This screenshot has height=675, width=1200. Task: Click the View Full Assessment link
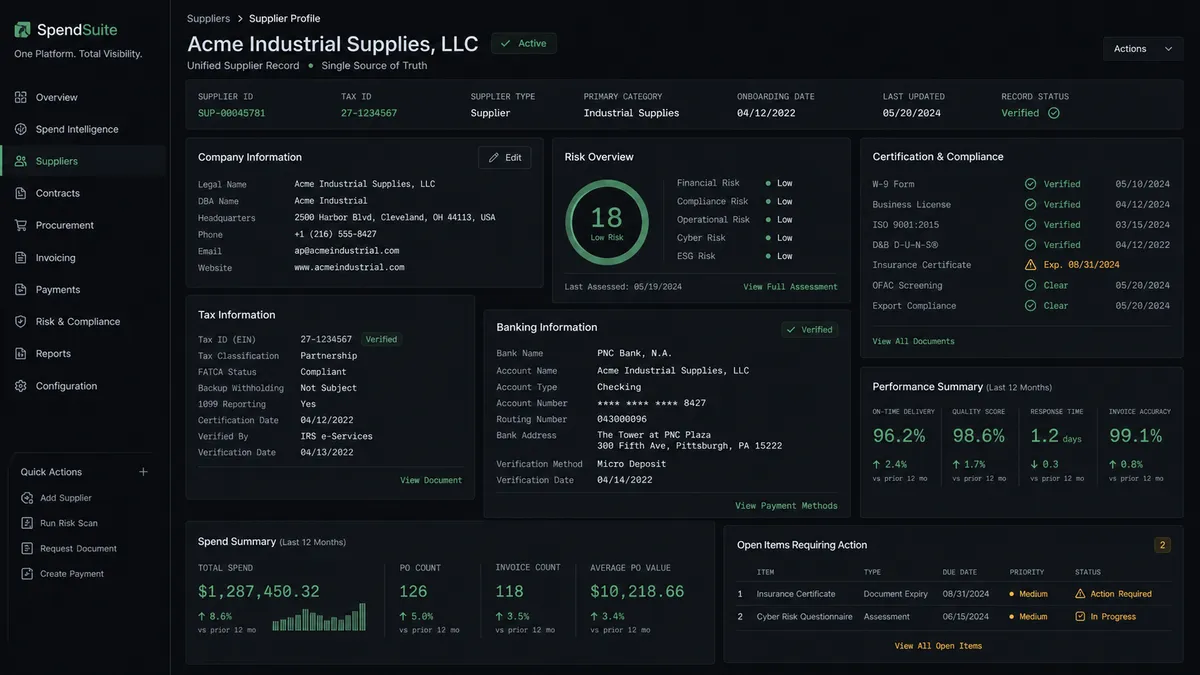coord(790,287)
